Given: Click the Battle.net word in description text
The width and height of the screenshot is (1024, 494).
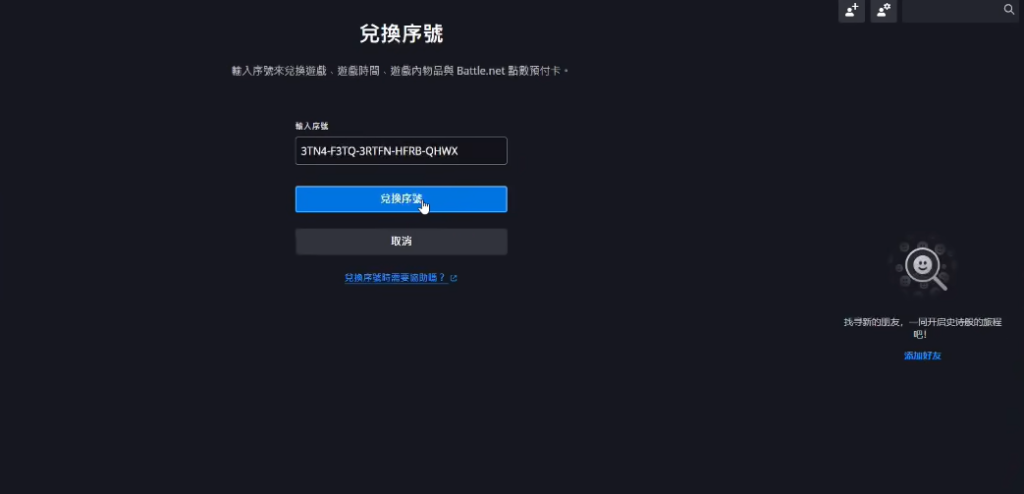Looking at the screenshot, I should coord(481,71).
